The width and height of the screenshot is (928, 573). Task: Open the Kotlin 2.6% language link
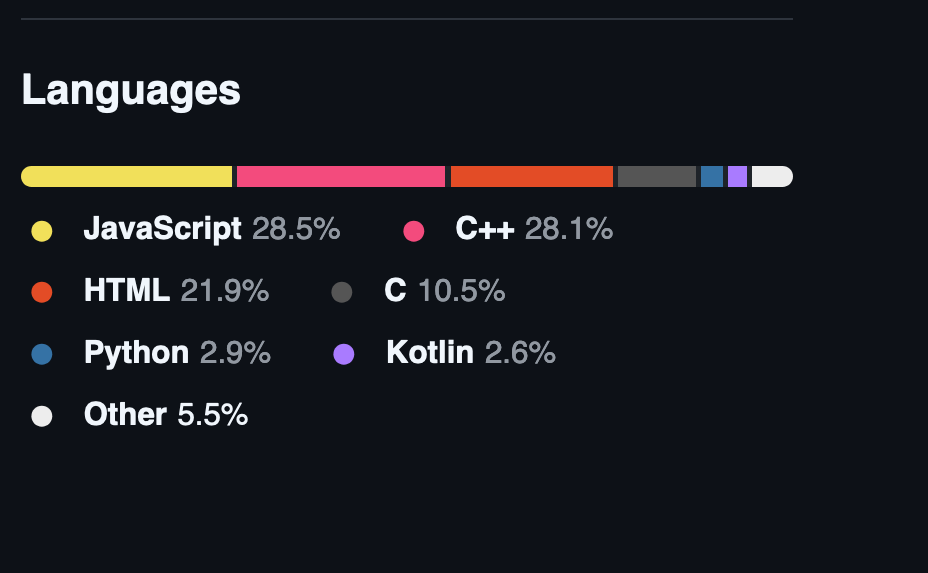point(470,352)
